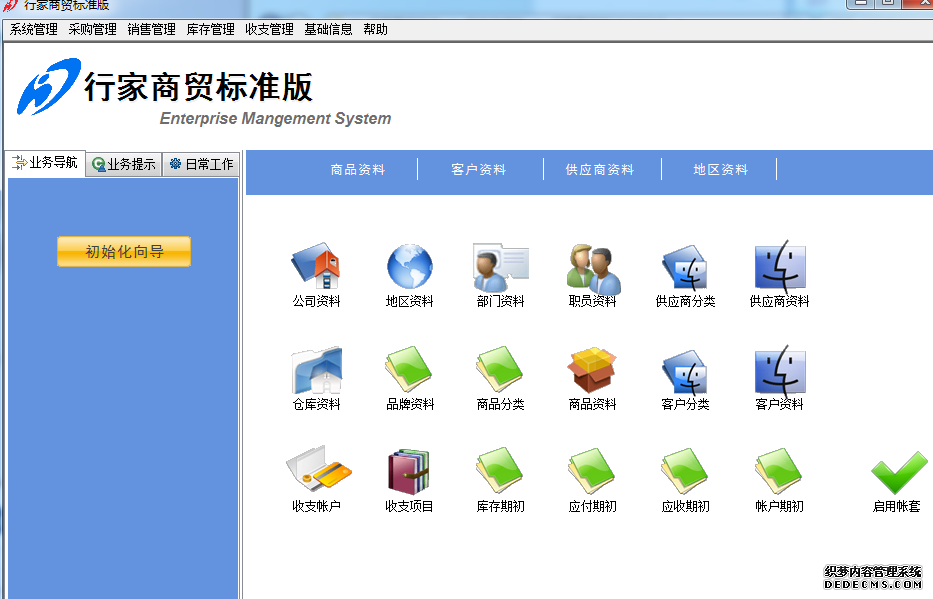
Task: Click 商品资料 in the blue header bar
Action: pos(358,170)
